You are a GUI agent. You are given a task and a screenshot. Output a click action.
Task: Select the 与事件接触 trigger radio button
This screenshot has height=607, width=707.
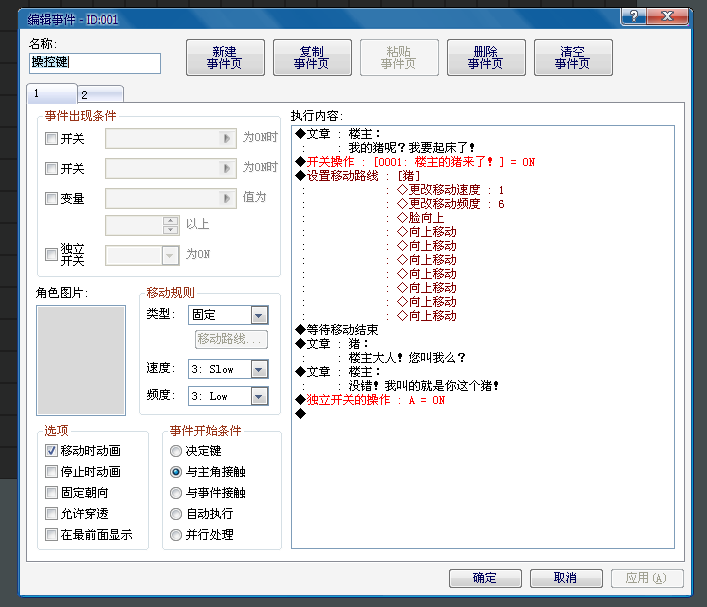[x=176, y=492]
